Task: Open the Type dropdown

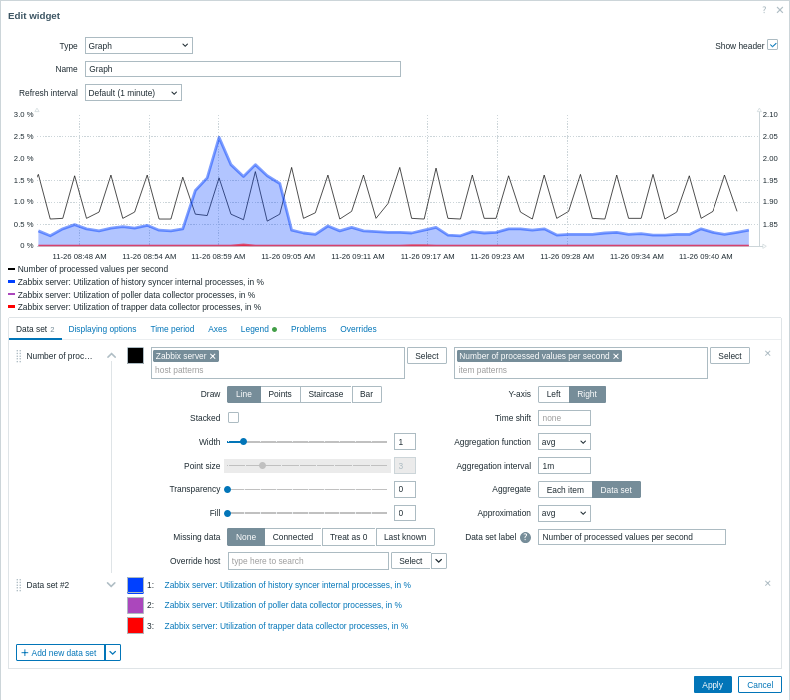Action: 139,45
